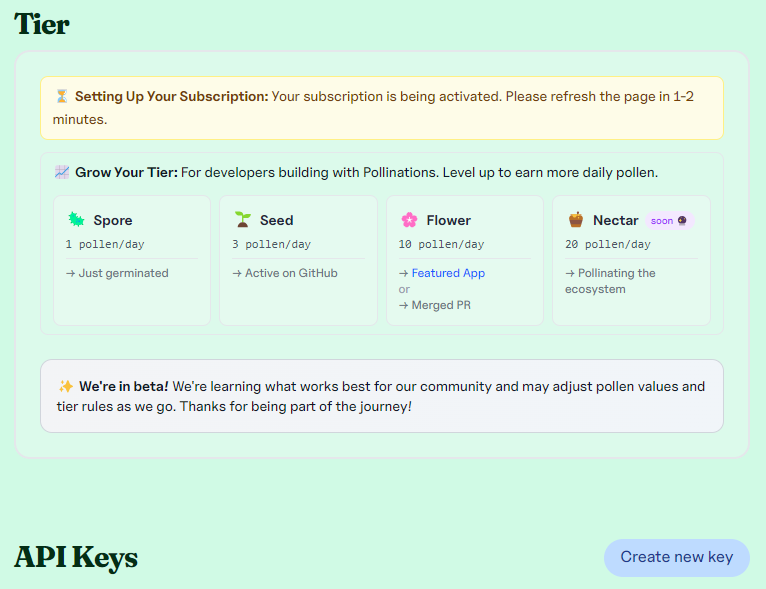The height and width of the screenshot is (589, 766).
Task: Click the '10 pollen/day' Flower rate
Action: [x=441, y=244]
